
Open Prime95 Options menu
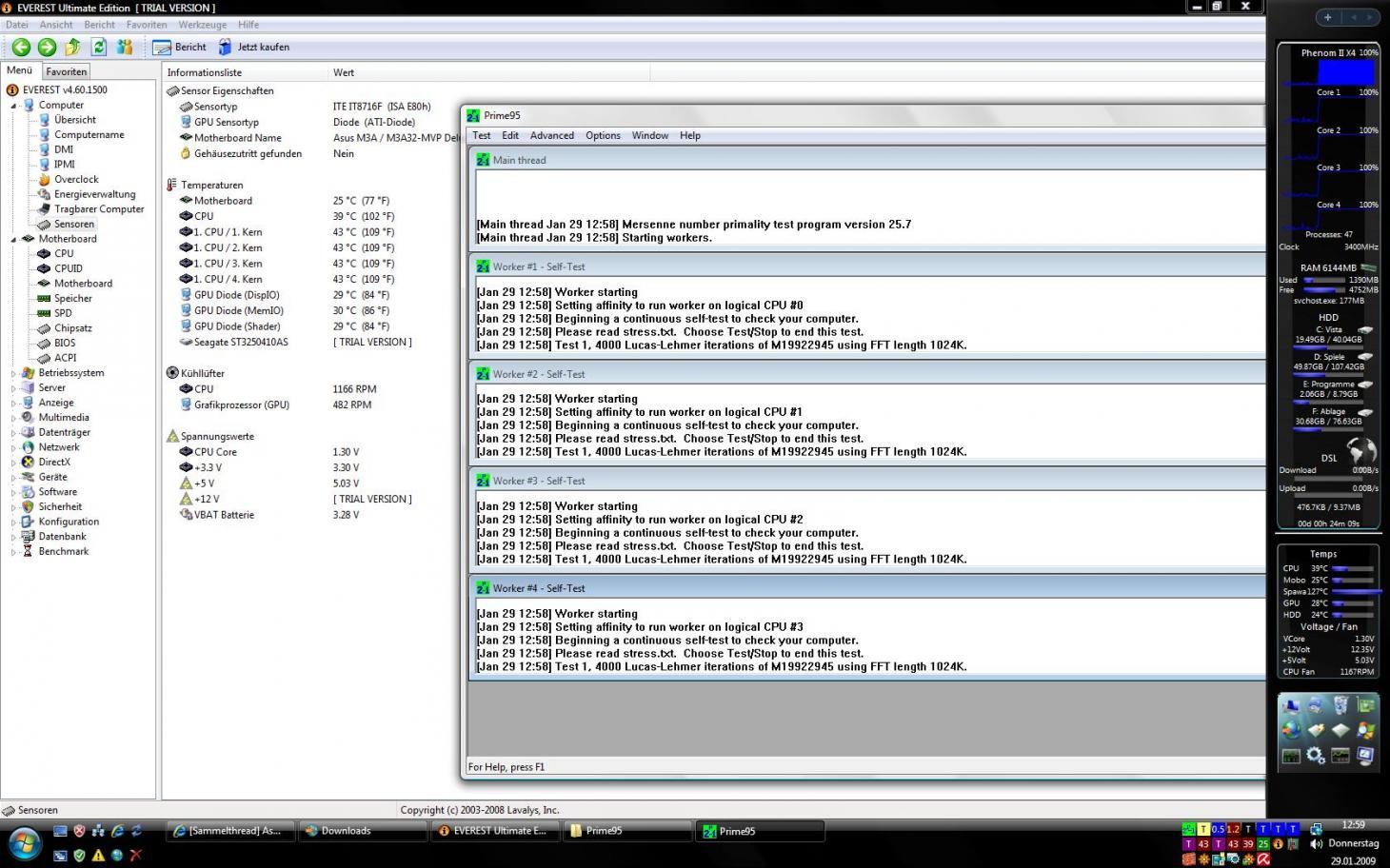pyautogui.click(x=603, y=135)
